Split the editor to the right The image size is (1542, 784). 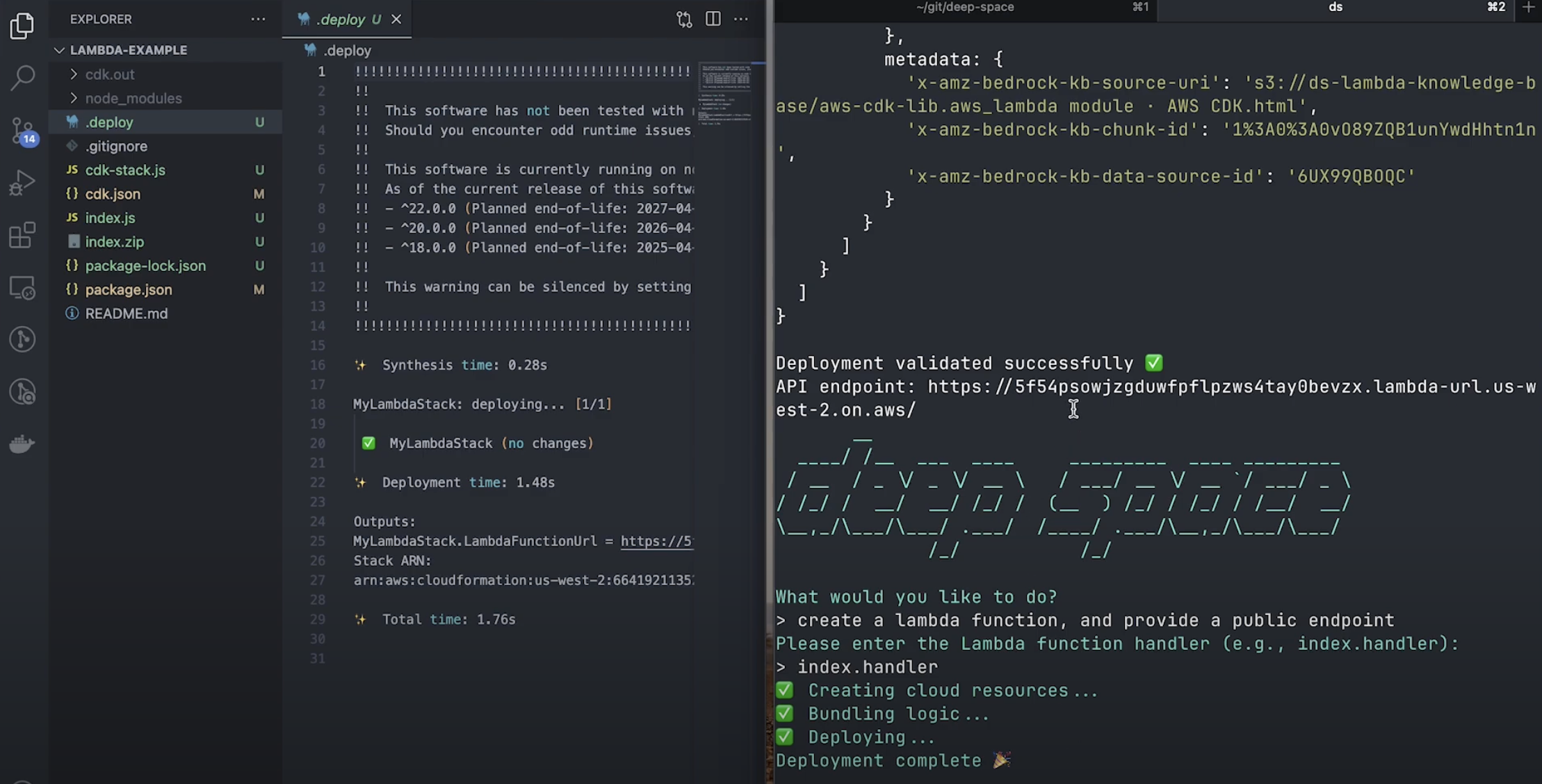pos(713,19)
